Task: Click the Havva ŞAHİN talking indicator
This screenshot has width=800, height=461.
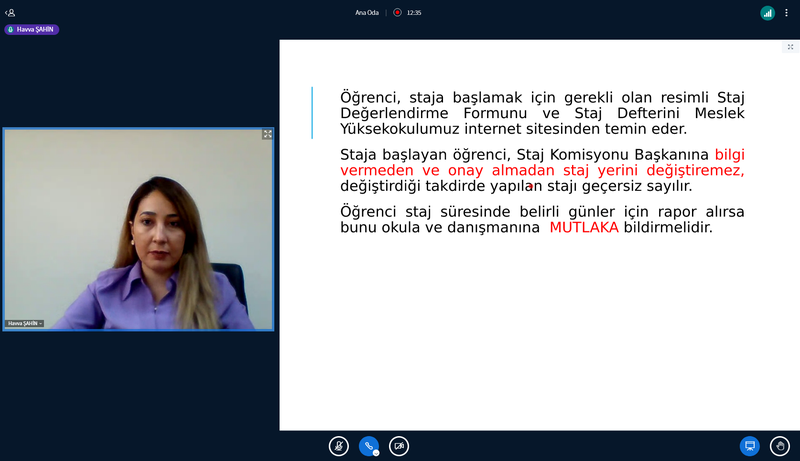Action: 33,30
